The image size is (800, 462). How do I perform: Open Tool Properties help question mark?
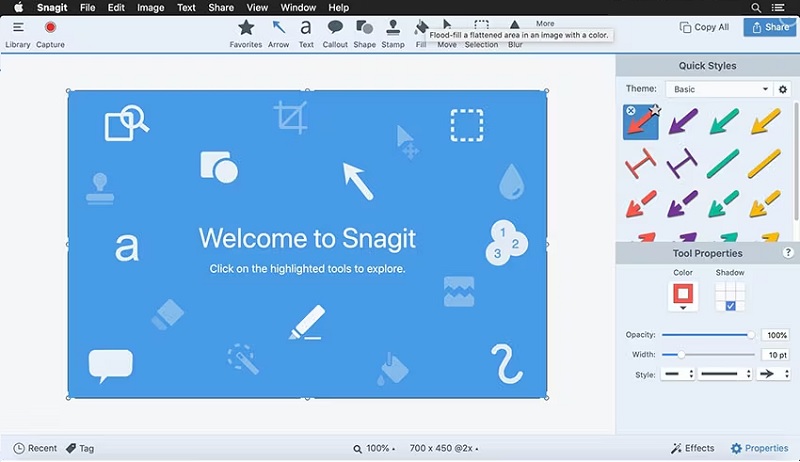pyautogui.click(x=788, y=252)
